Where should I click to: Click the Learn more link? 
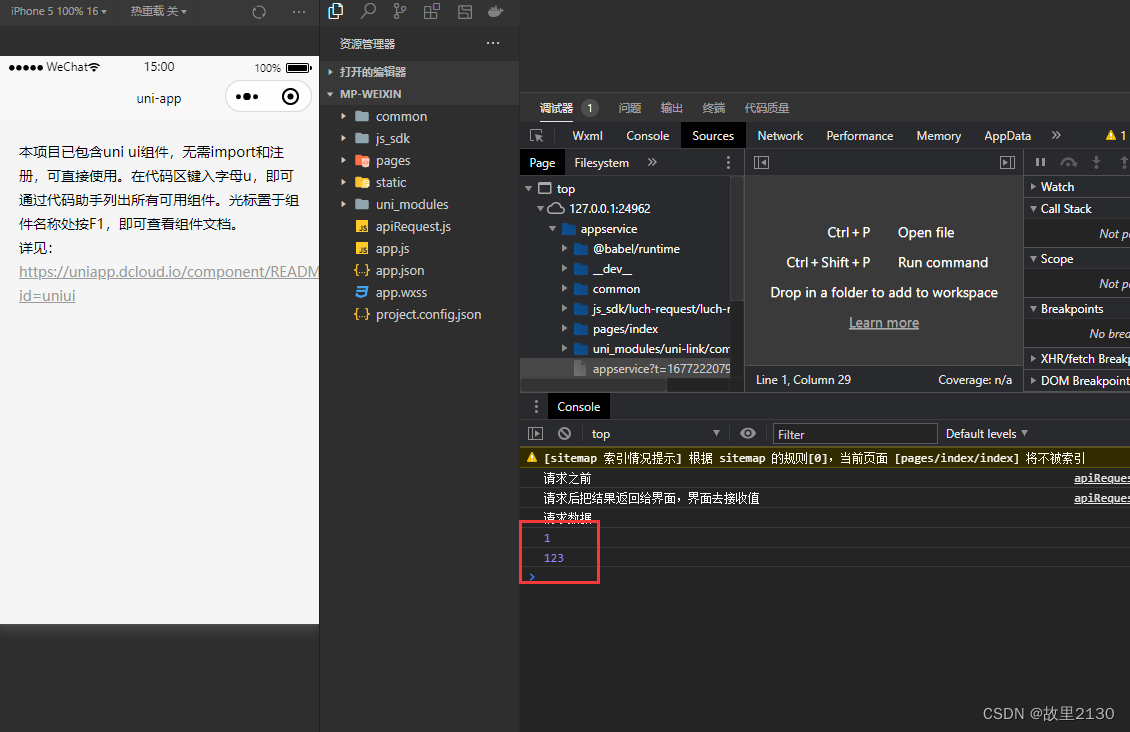(x=883, y=322)
